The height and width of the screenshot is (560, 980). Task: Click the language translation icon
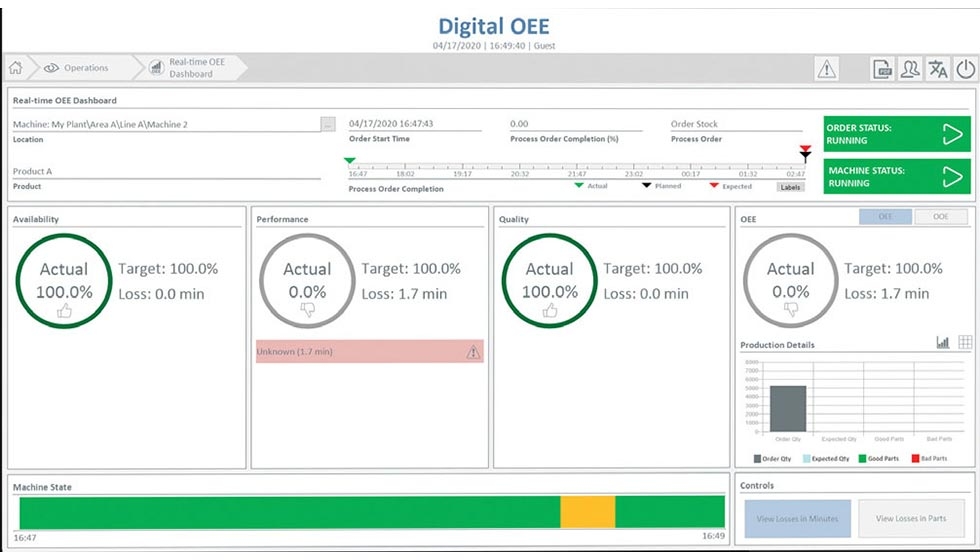tap(938, 68)
